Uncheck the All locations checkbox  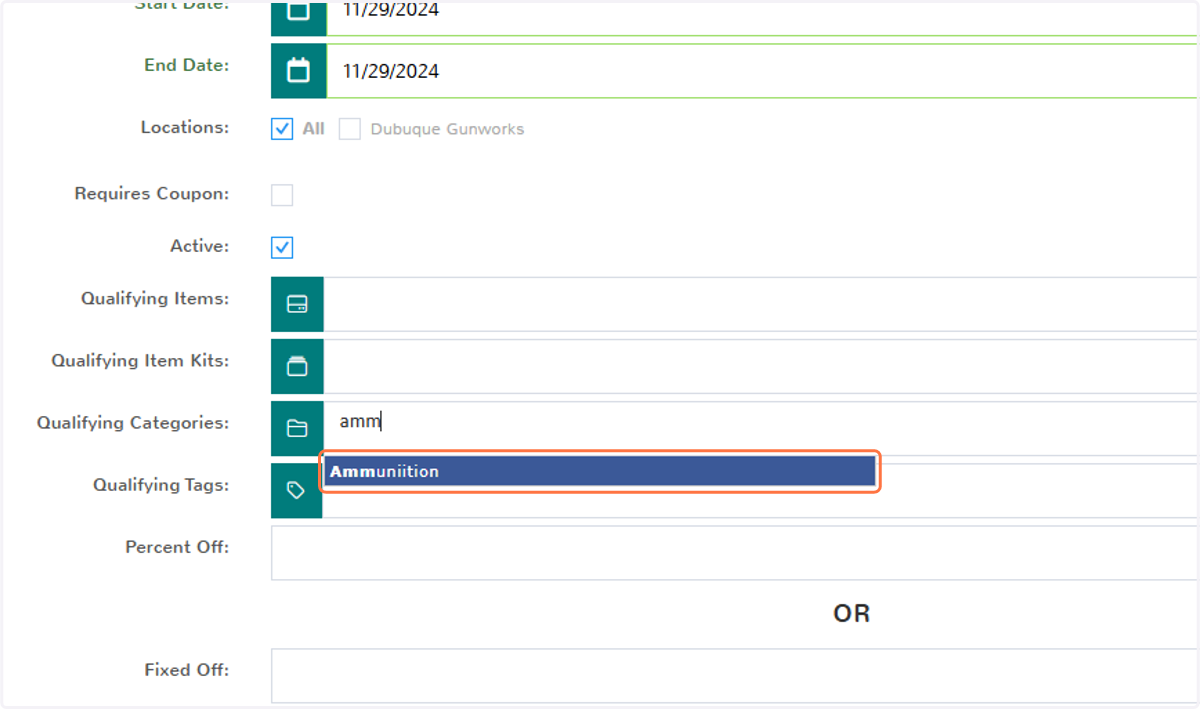[x=282, y=129]
